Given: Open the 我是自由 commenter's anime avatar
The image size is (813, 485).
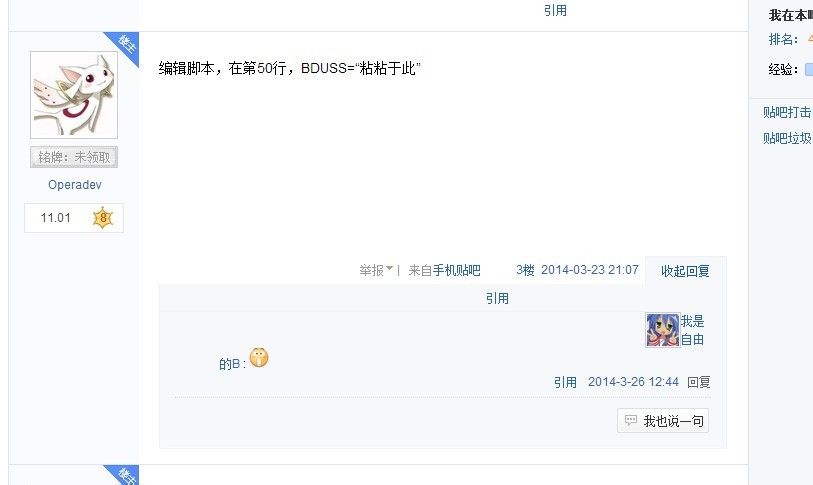Looking at the screenshot, I should pyautogui.click(x=662, y=330).
